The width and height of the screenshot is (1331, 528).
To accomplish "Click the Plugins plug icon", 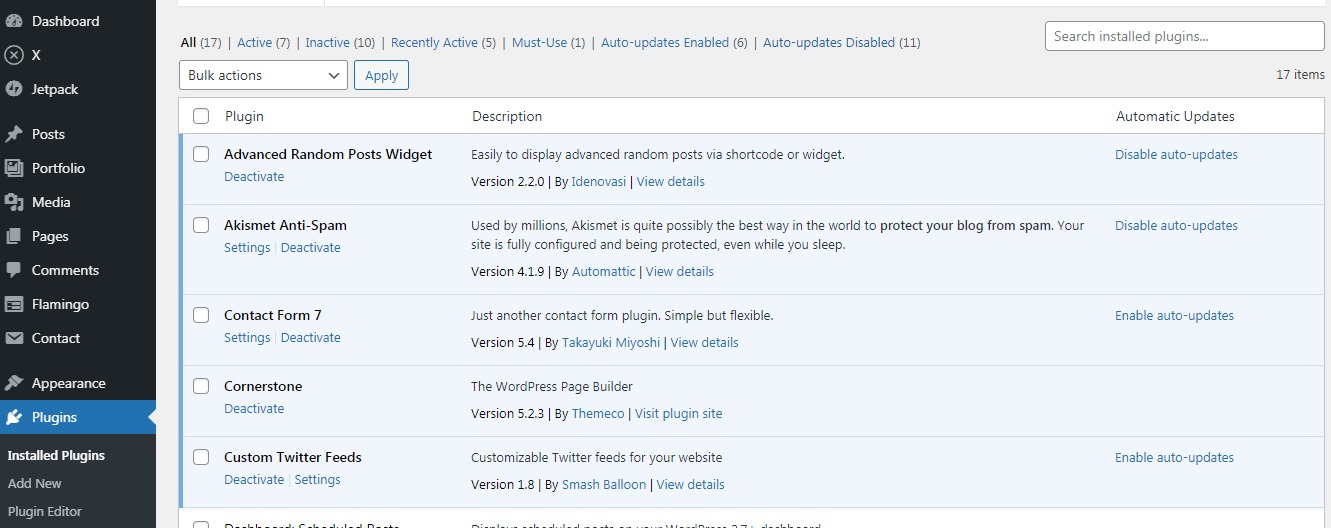I will pos(14,417).
